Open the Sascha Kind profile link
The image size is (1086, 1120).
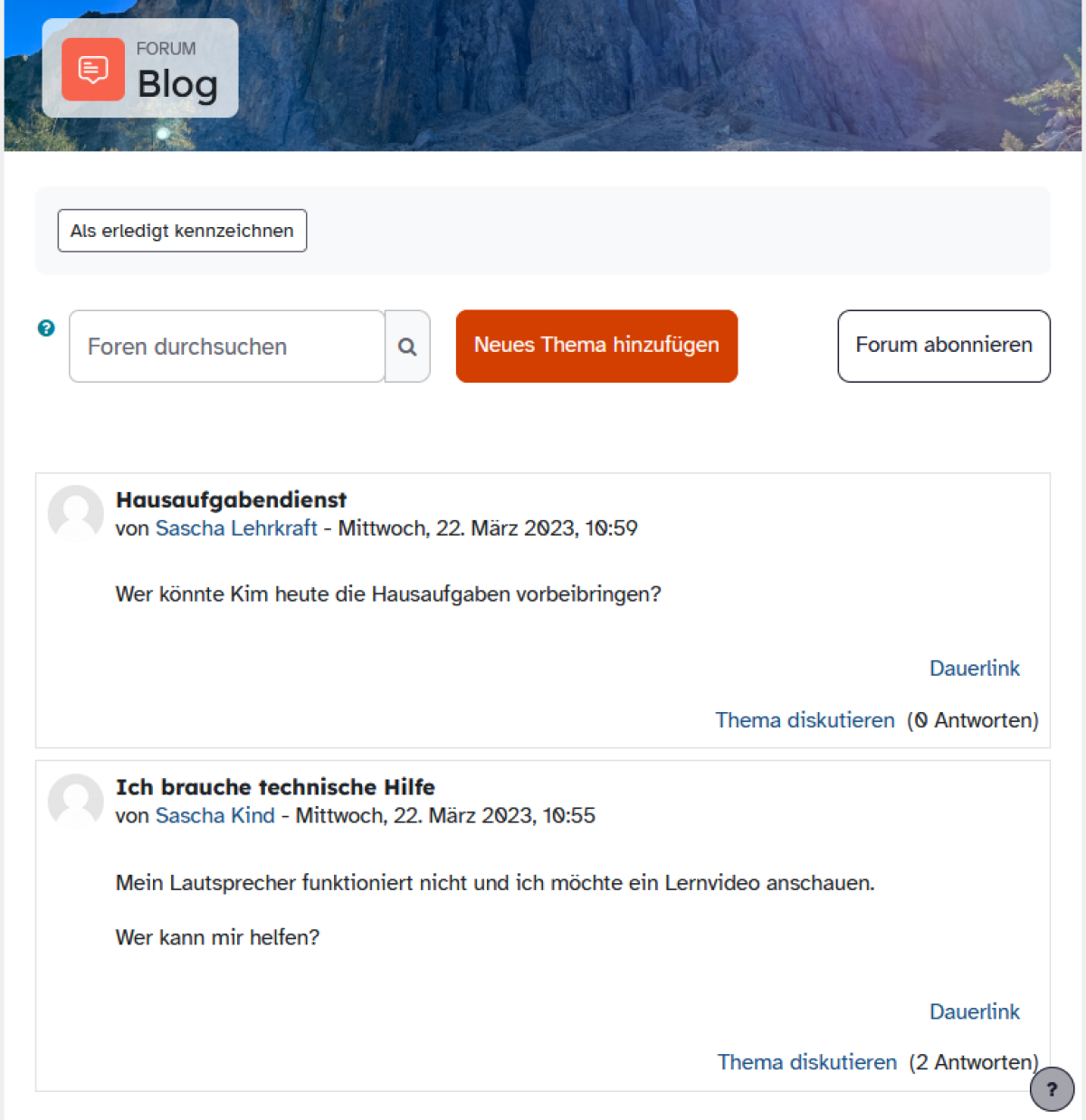[214, 816]
